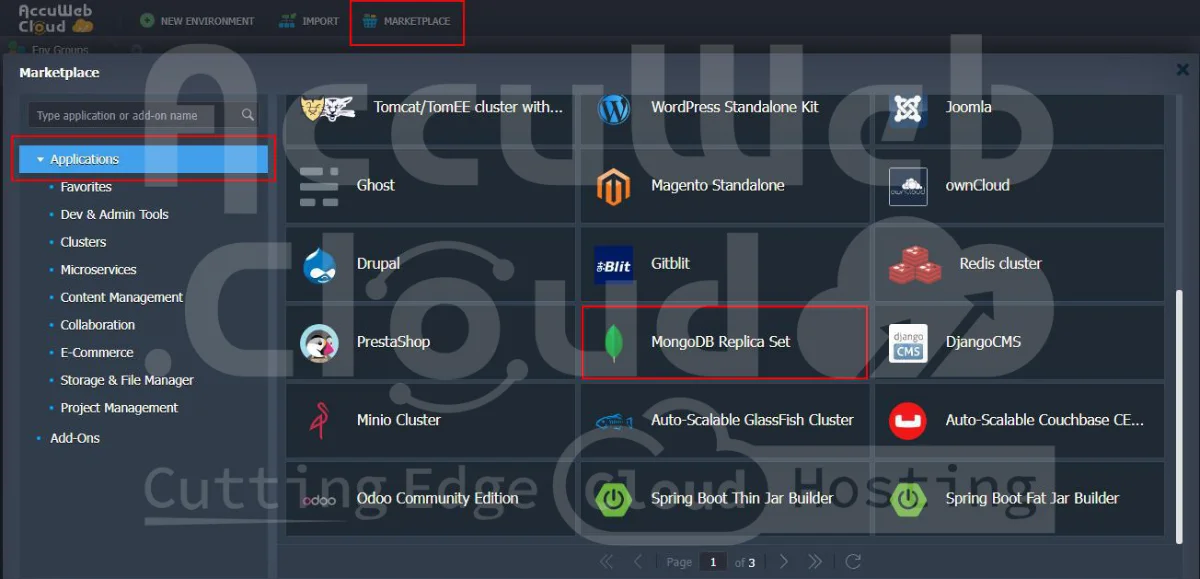Open the Favorites category
The width and height of the screenshot is (1200, 579).
tap(86, 187)
